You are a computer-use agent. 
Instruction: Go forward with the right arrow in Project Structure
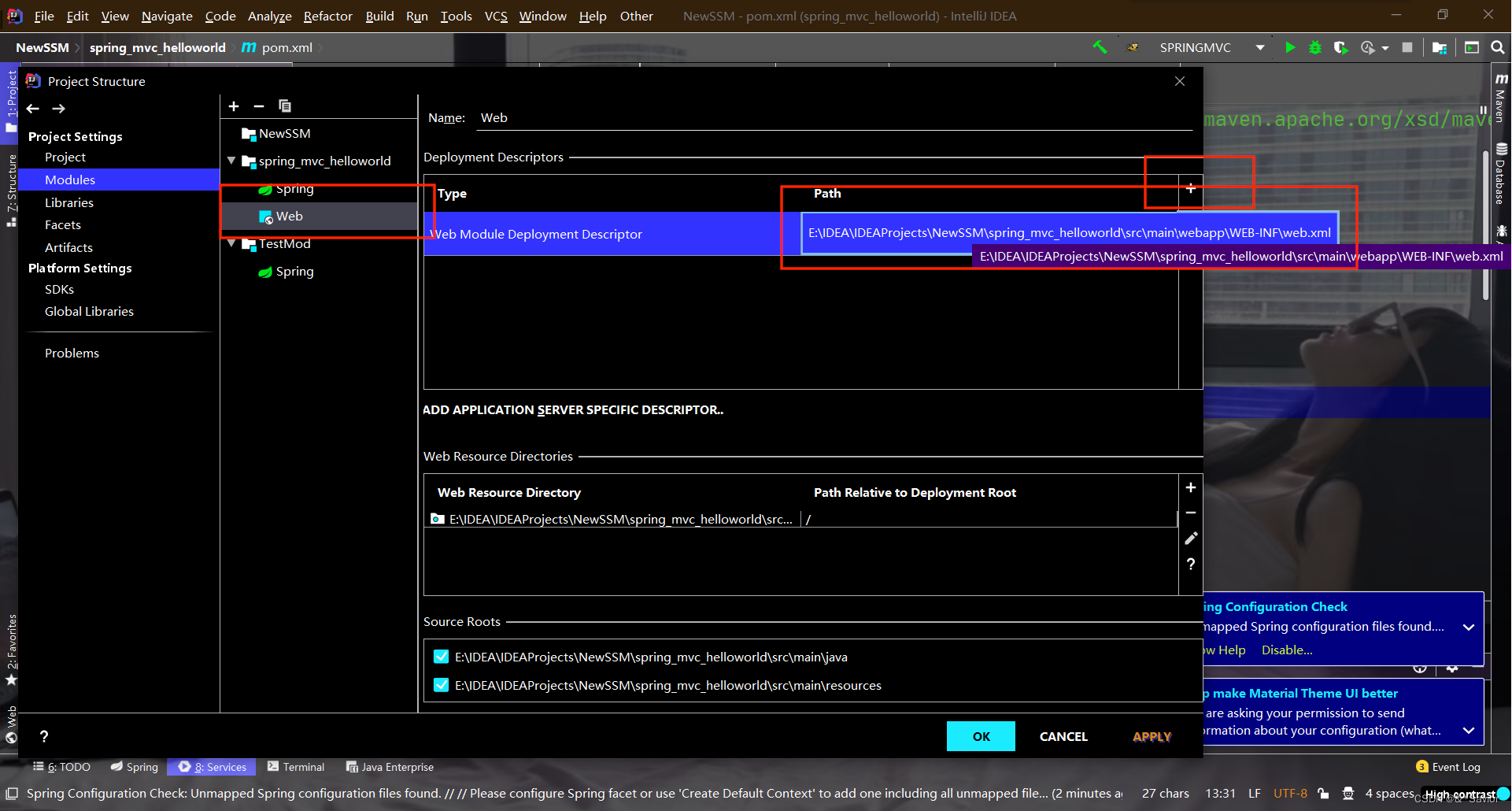pyautogui.click(x=59, y=109)
